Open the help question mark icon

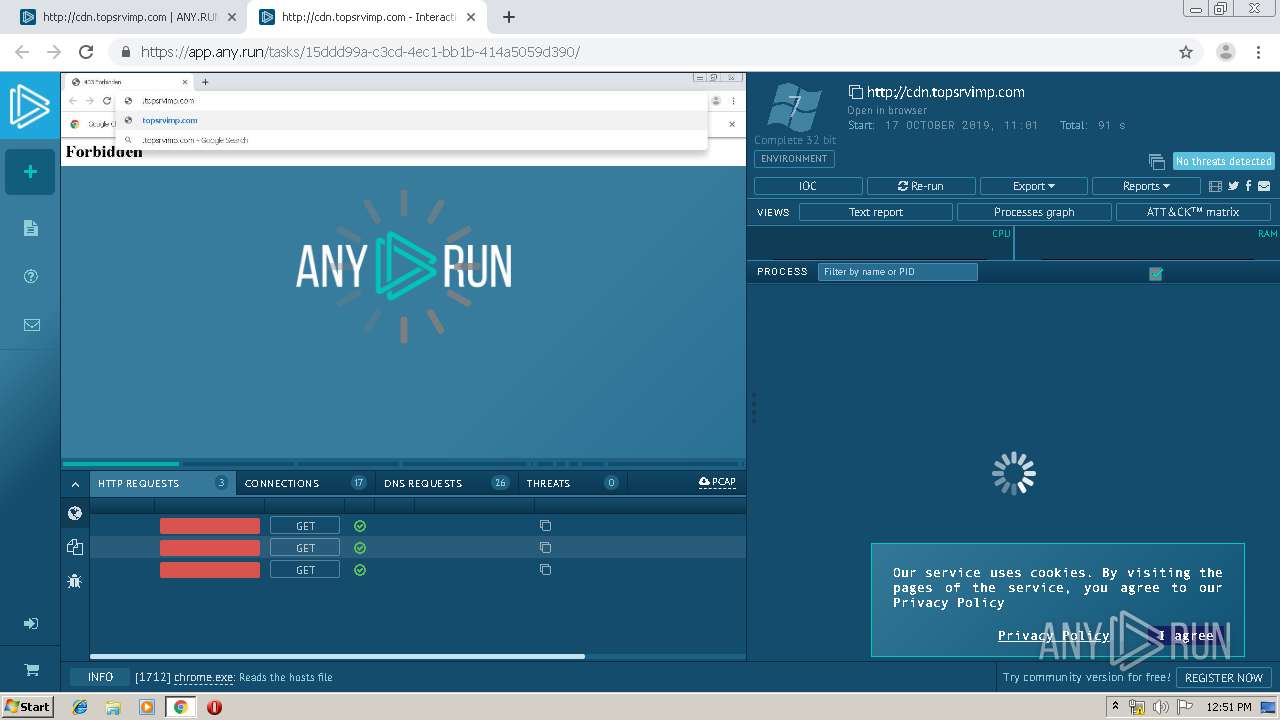point(31,276)
